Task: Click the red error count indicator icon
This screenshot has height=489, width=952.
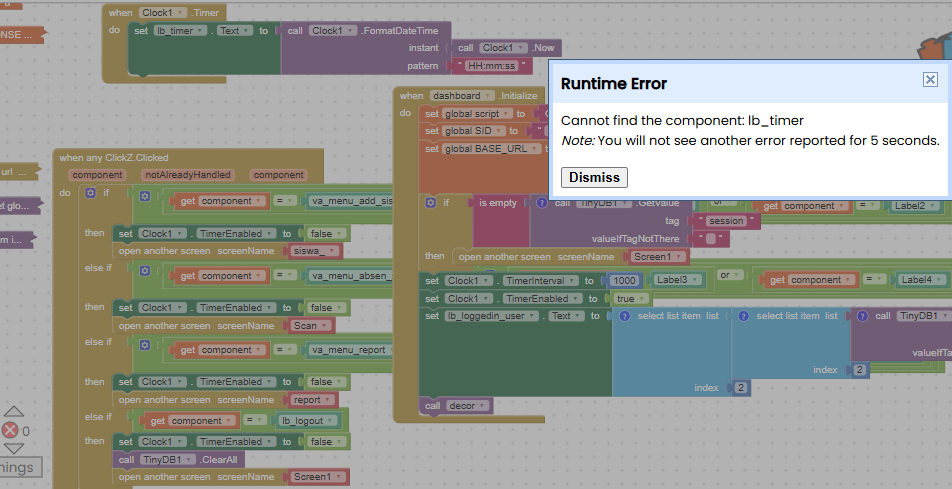Action: (x=11, y=431)
